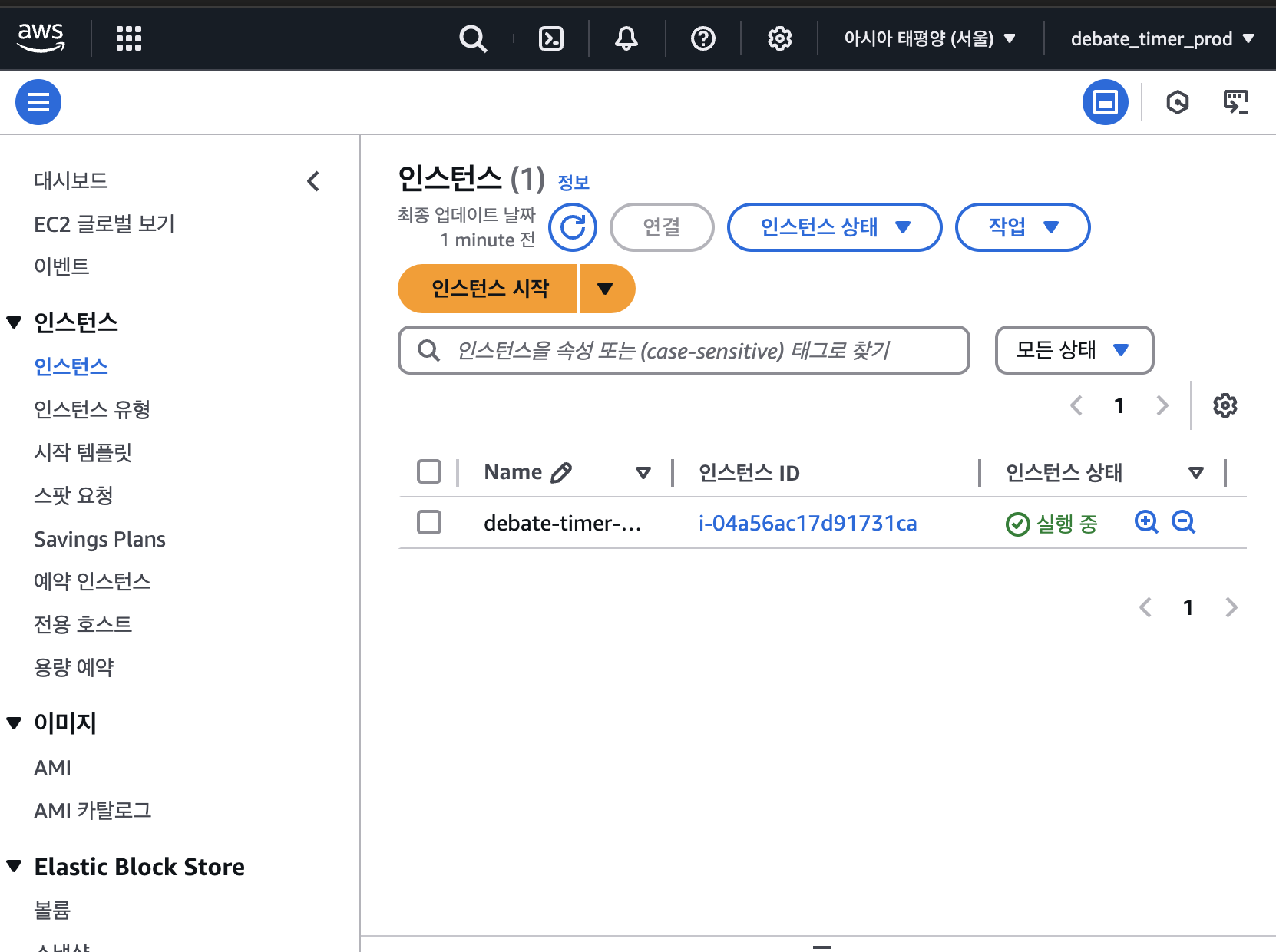The image size is (1276, 952).
Task: Click the hexagon shield icon
Action: pyautogui.click(x=1178, y=102)
